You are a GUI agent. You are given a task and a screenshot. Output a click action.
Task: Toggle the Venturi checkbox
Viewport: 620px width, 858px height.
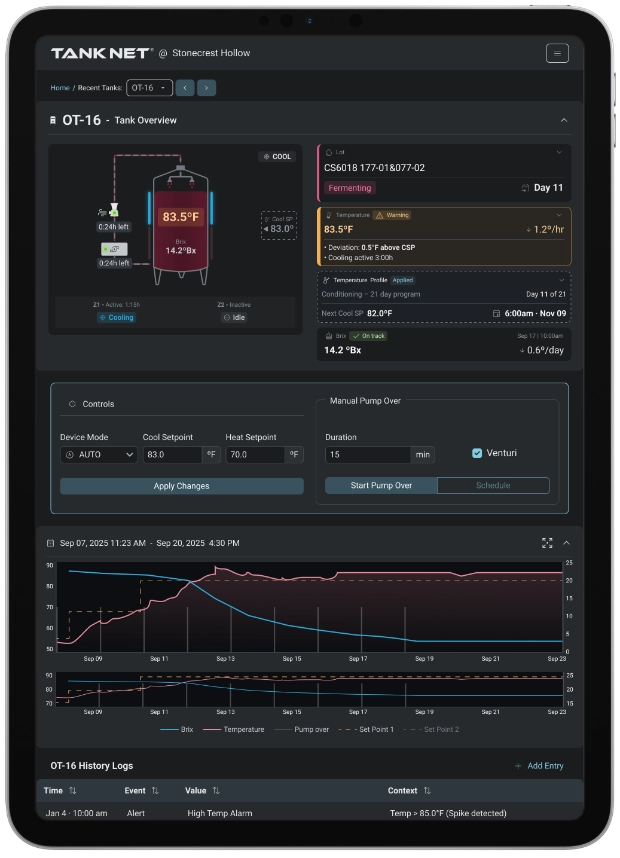click(477, 453)
